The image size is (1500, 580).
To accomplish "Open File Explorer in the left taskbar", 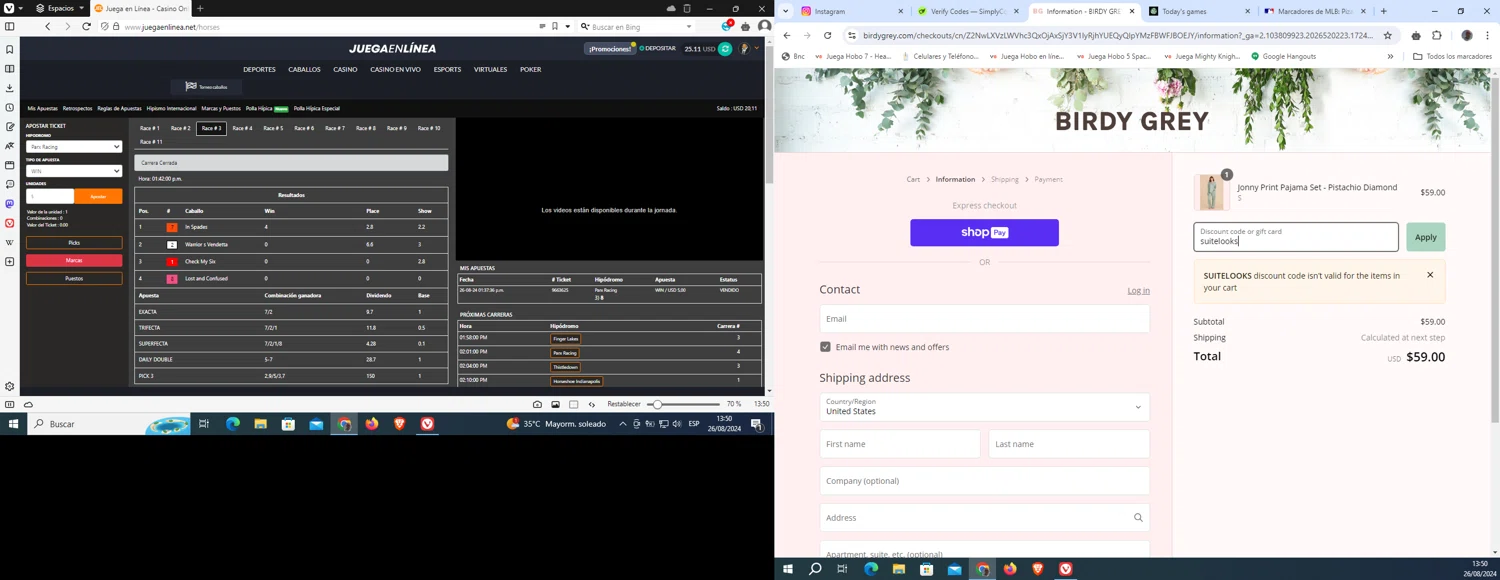I will pyautogui.click(x=260, y=424).
